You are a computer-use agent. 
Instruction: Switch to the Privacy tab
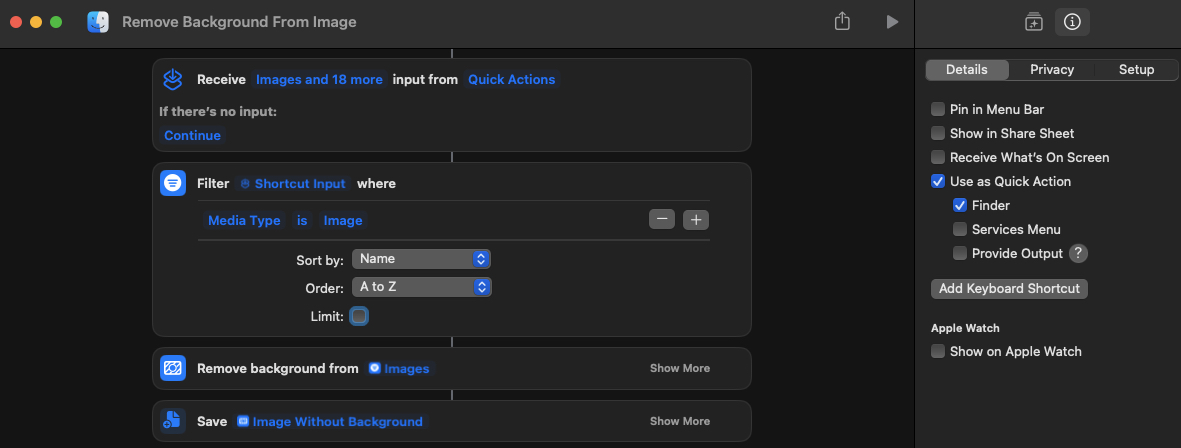pos(1052,70)
